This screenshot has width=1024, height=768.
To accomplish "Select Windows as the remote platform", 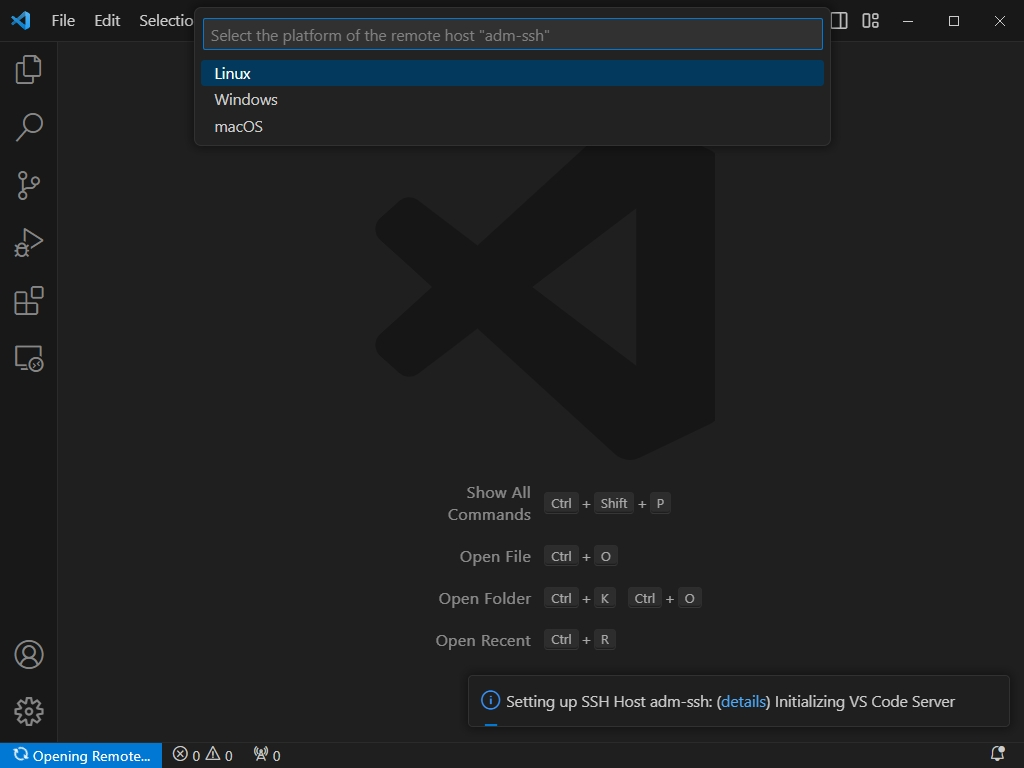I will click(513, 100).
